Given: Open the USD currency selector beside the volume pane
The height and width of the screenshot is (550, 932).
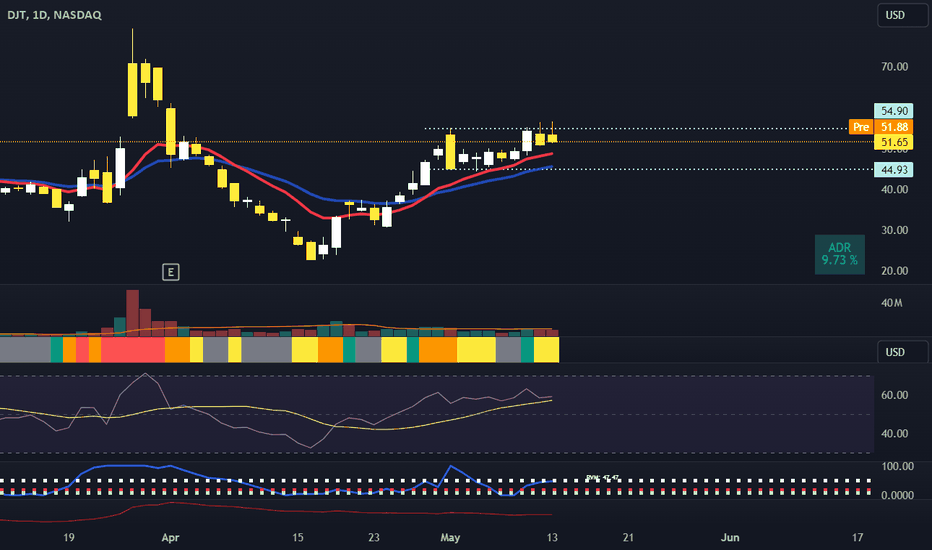Looking at the screenshot, I should click(902, 352).
